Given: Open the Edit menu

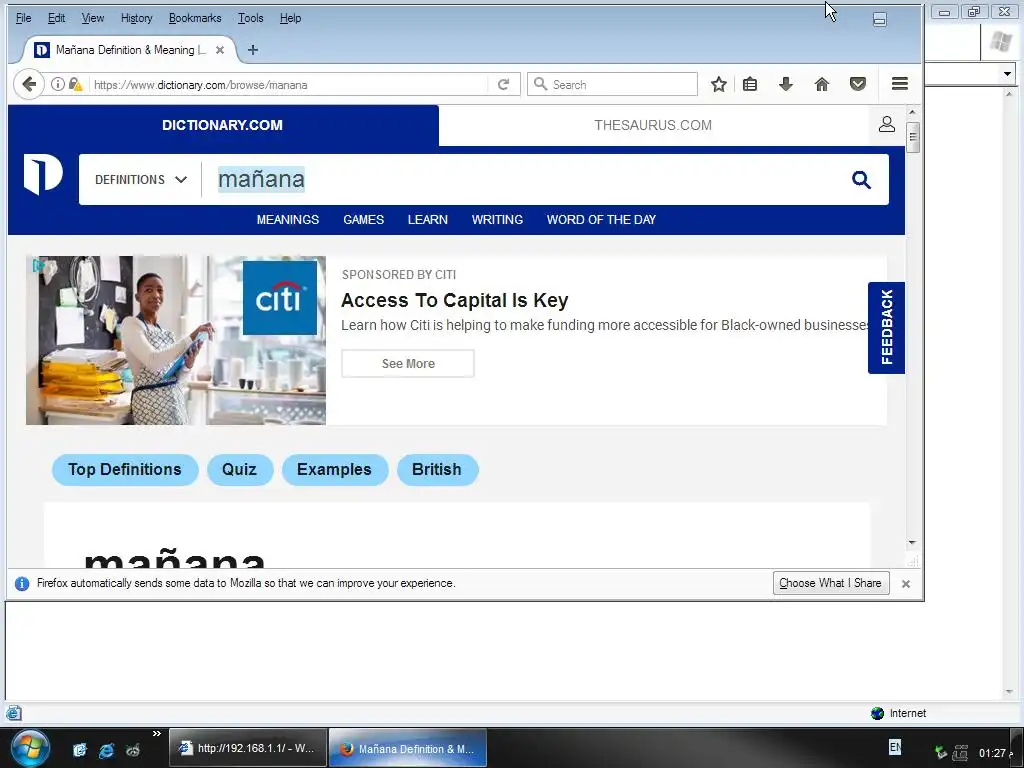Looking at the screenshot, I should 56,18.
